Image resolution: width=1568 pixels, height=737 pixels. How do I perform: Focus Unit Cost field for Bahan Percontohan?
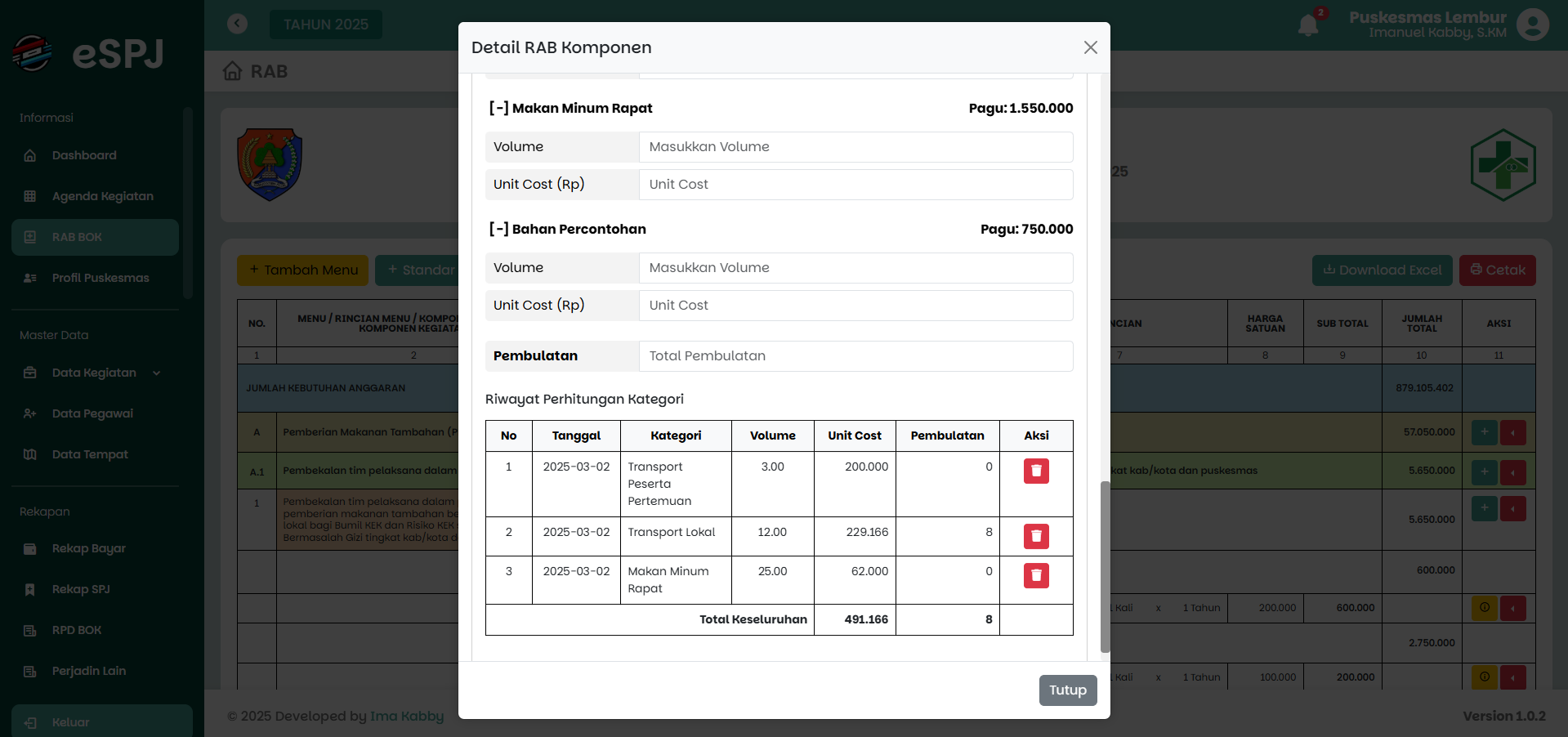(x=855, y=306)
